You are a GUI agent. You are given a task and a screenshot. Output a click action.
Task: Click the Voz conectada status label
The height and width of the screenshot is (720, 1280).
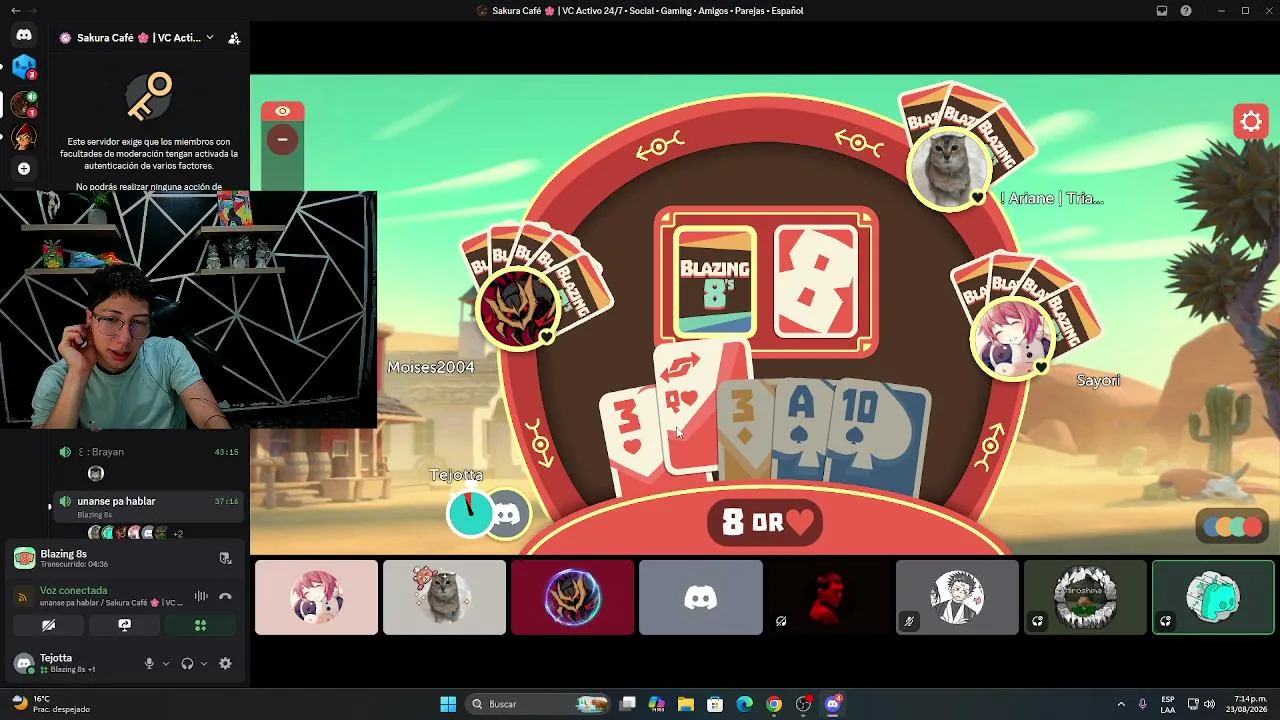click(x=73, y=590)
